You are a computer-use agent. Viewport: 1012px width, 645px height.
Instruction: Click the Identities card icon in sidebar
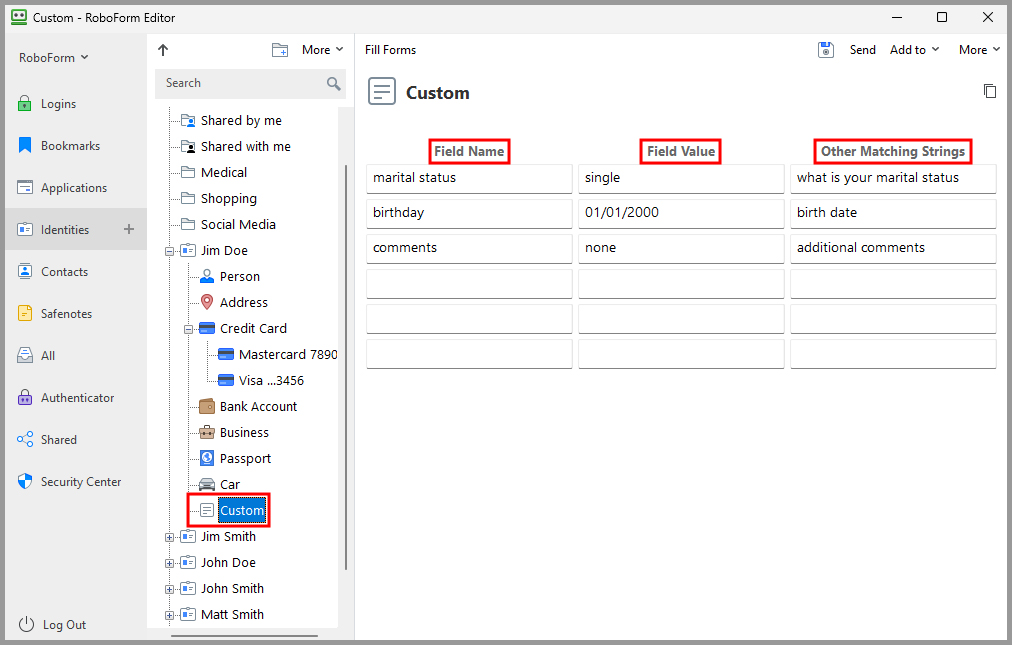click(25, 229)
